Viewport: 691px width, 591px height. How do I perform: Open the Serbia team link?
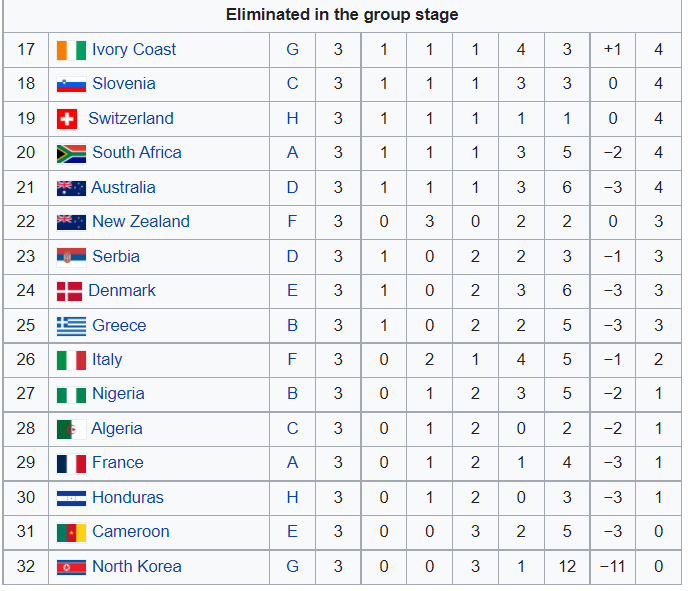(116, 256)
